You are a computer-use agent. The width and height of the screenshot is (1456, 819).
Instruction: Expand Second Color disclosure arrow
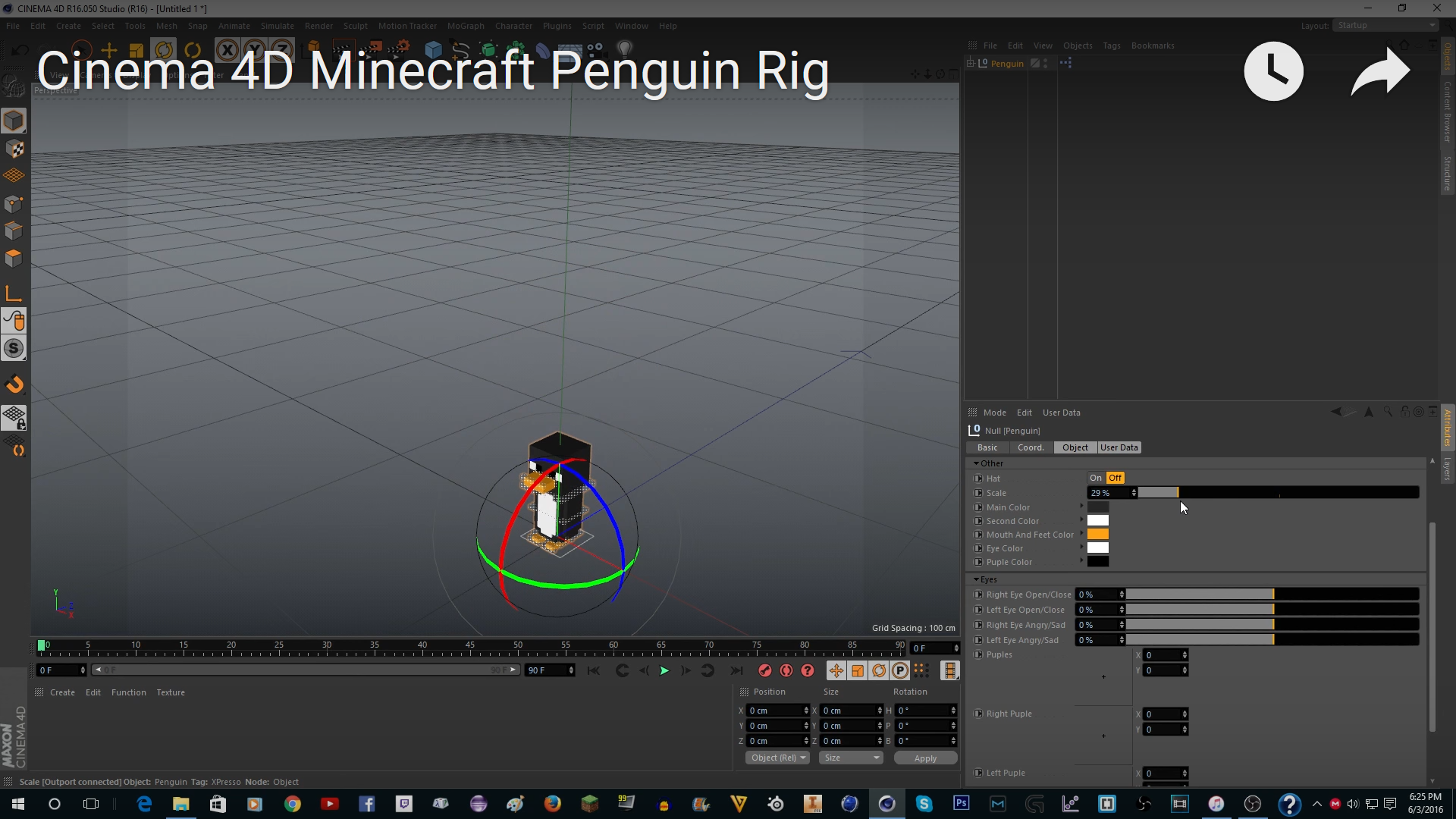(x=1081, y=519)
